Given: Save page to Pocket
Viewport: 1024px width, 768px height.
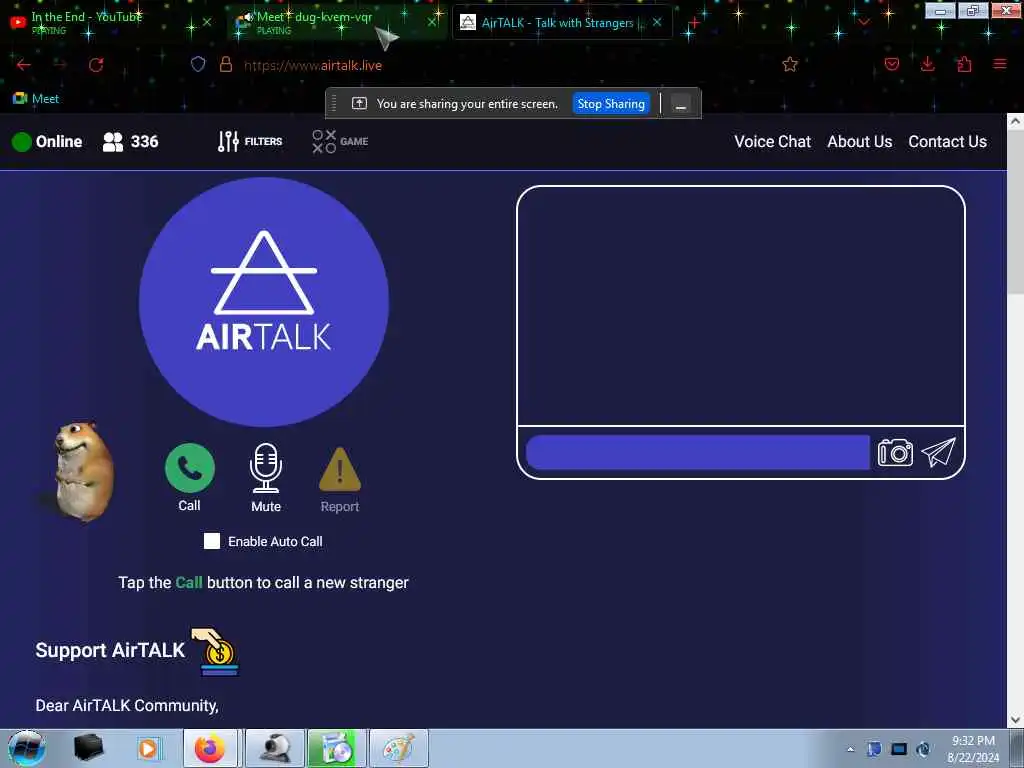Looking at the screenshot, I should [891, 64].
